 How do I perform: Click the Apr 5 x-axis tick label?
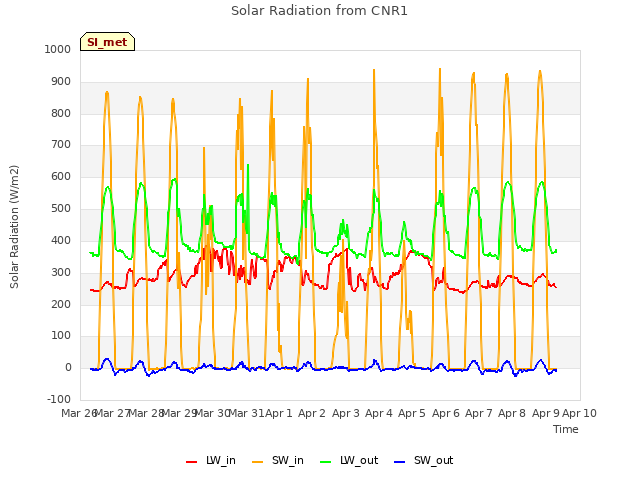click(412, 413)
